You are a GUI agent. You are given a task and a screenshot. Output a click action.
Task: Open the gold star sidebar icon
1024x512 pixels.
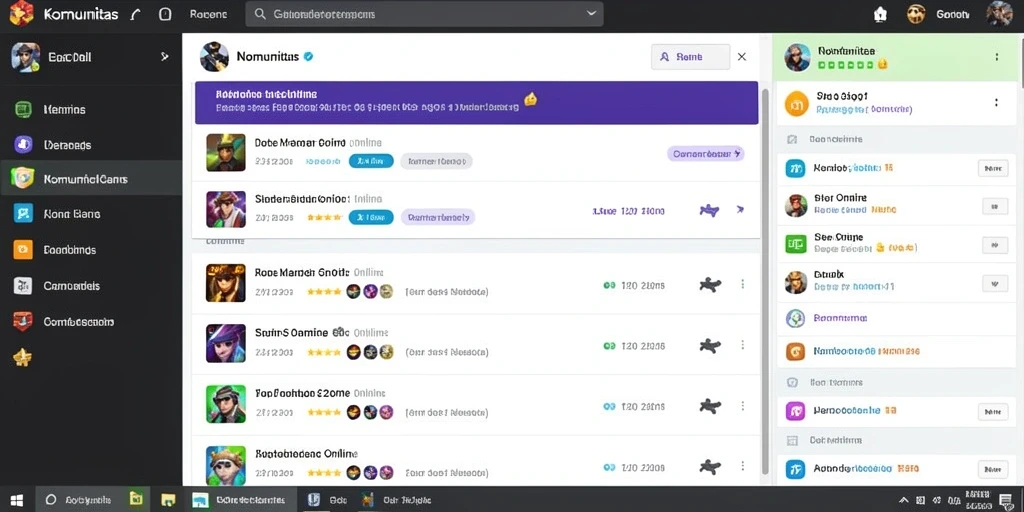tap(23, 357)
